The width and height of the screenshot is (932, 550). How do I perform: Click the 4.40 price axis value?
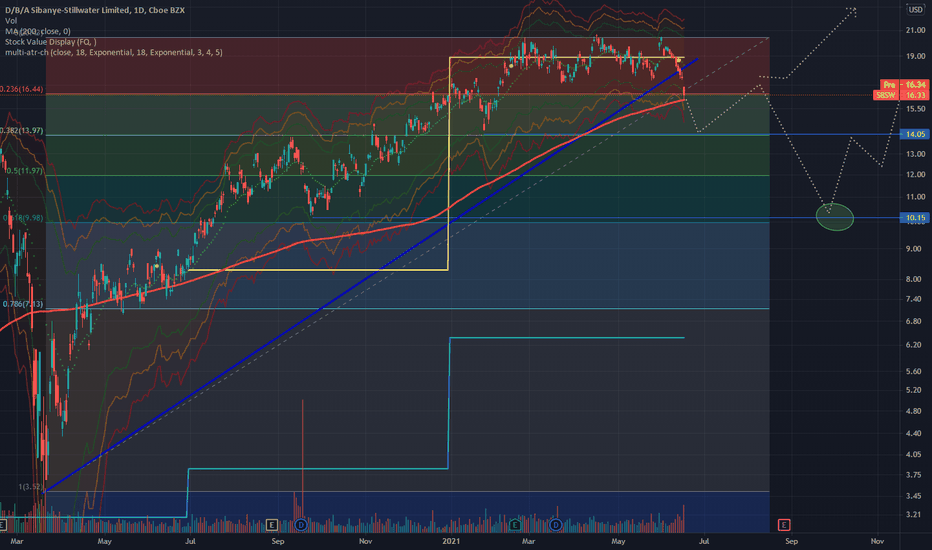(x=915, y=433)
